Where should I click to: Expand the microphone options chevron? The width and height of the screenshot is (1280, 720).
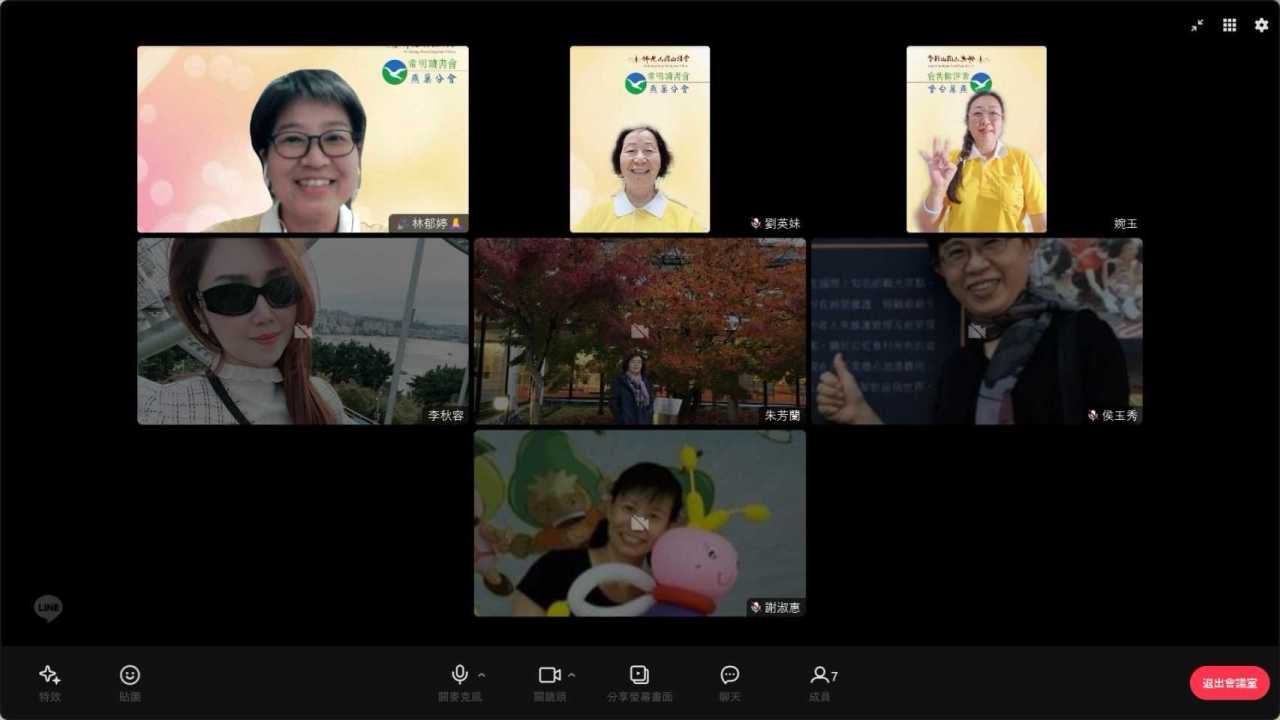click(482, 674)
